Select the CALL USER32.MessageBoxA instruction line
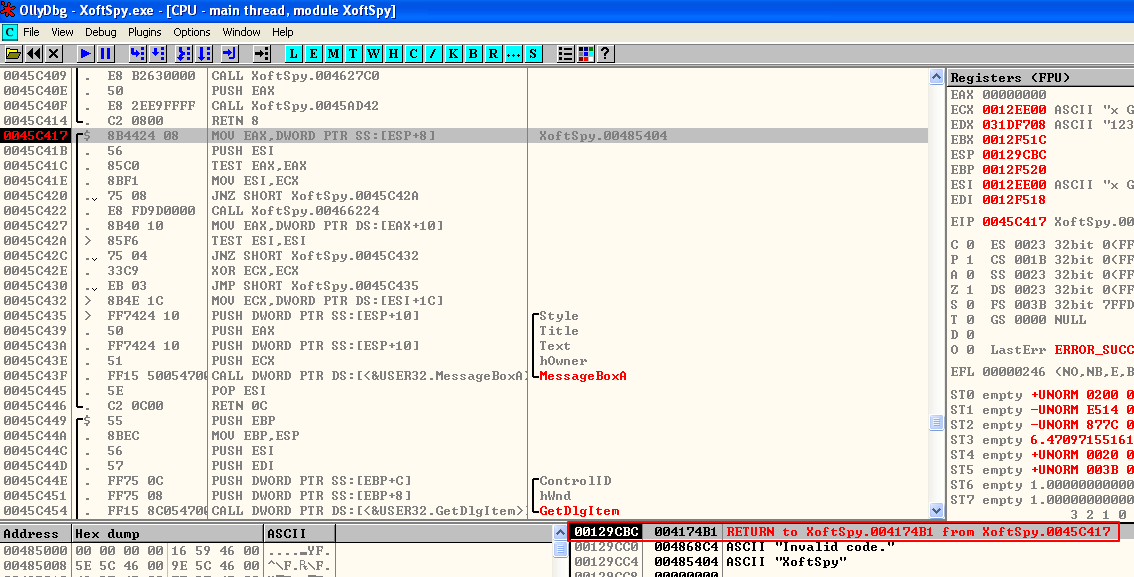The width and height of the screenshot is (1134, 577). click(x=464, y=375)
